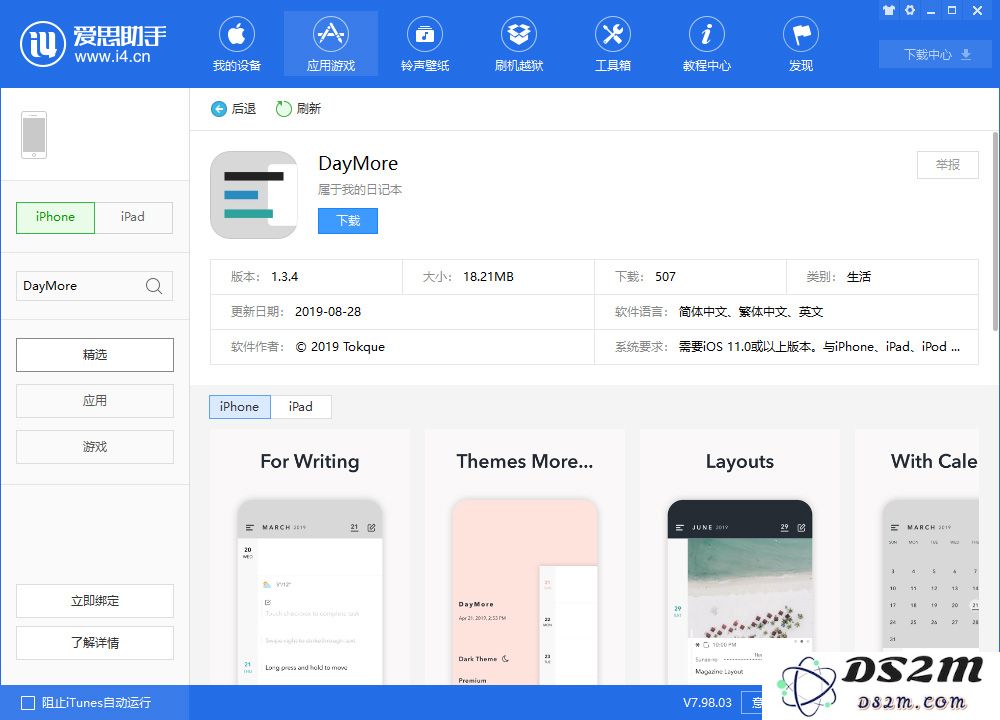Open 工具箱 toolbox section
The image size is (1000, 720).
tap(613, 44)
